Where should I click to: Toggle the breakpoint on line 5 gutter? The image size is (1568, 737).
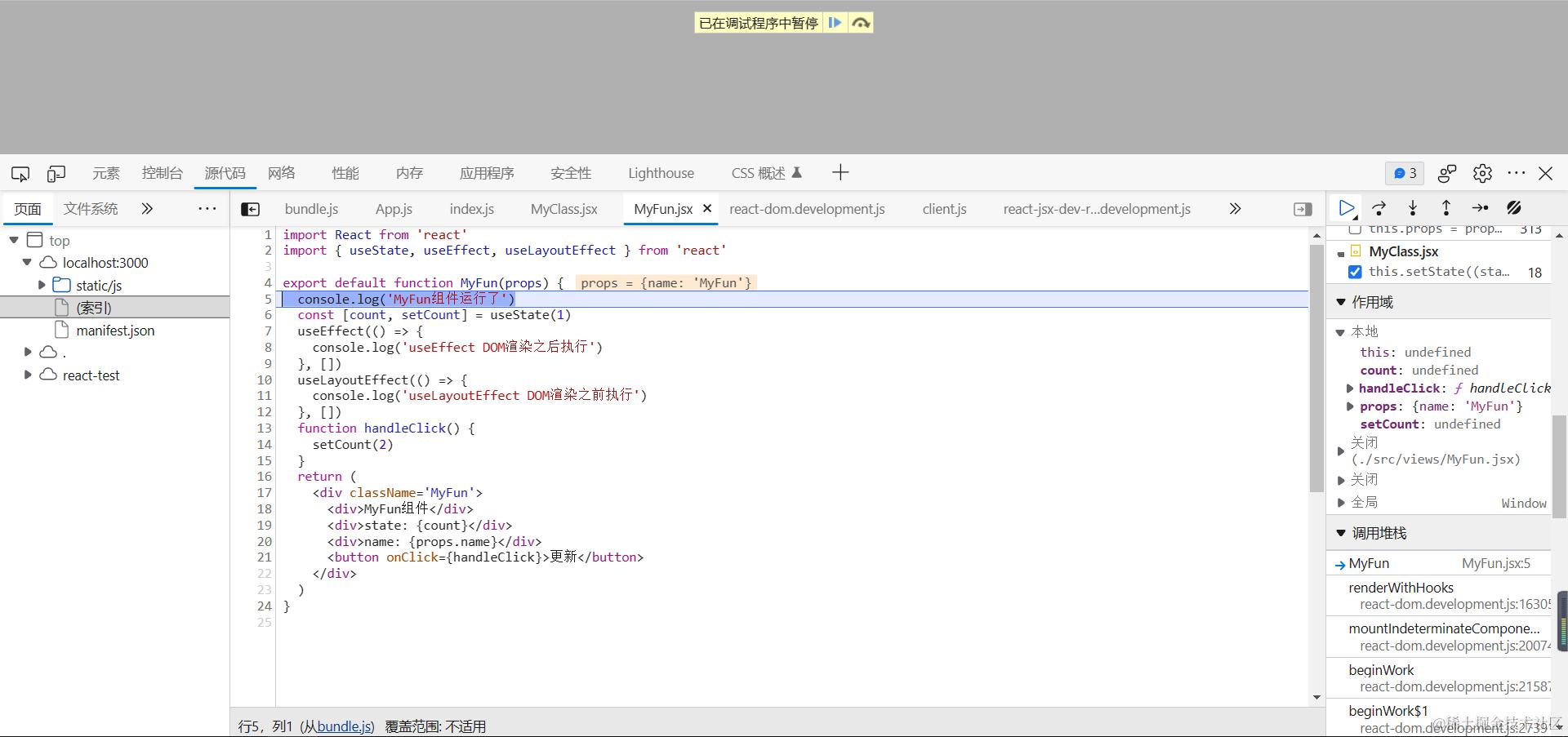point(267,299)
